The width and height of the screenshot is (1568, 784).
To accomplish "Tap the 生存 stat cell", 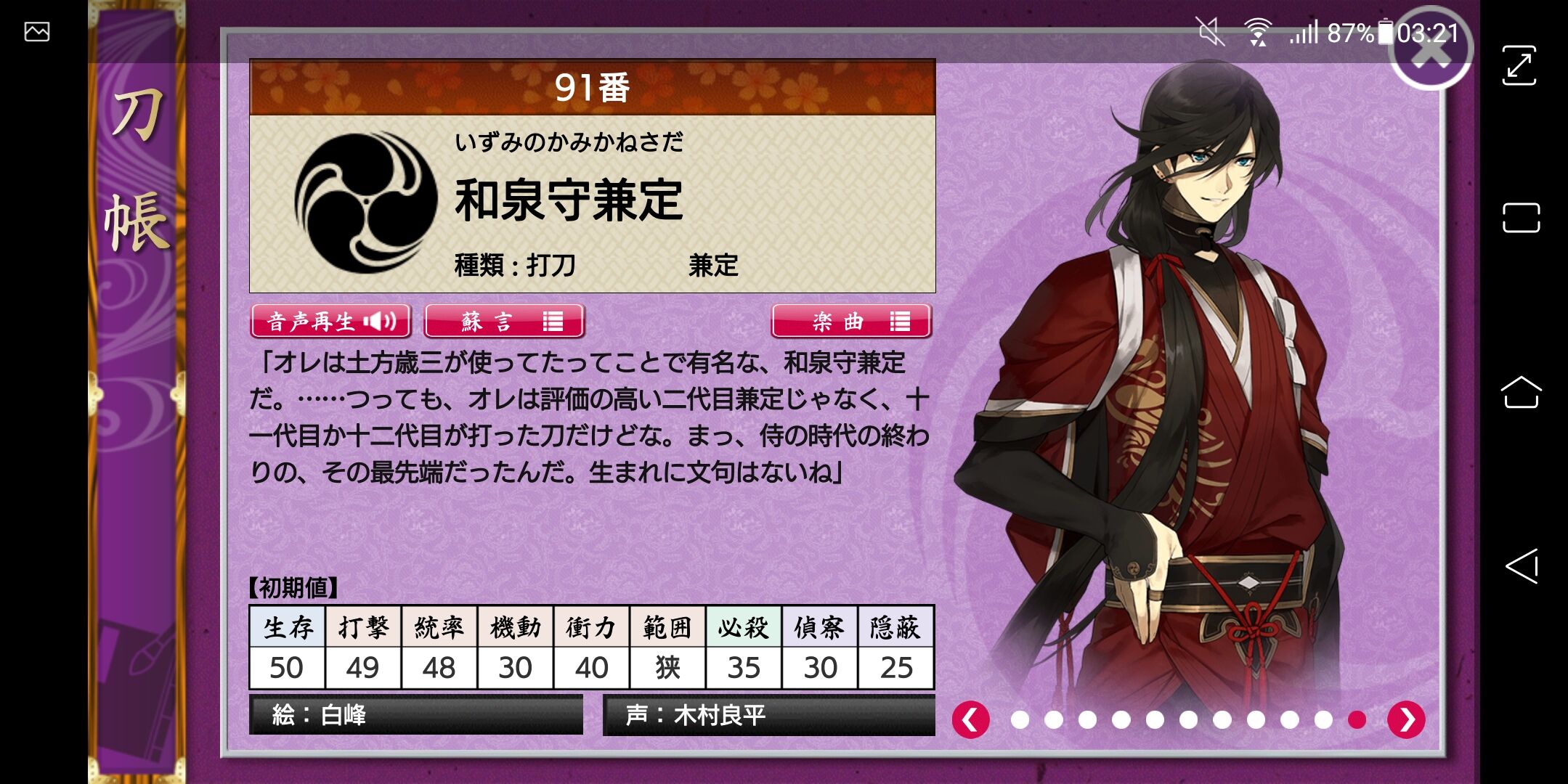I will coord(288,627).
